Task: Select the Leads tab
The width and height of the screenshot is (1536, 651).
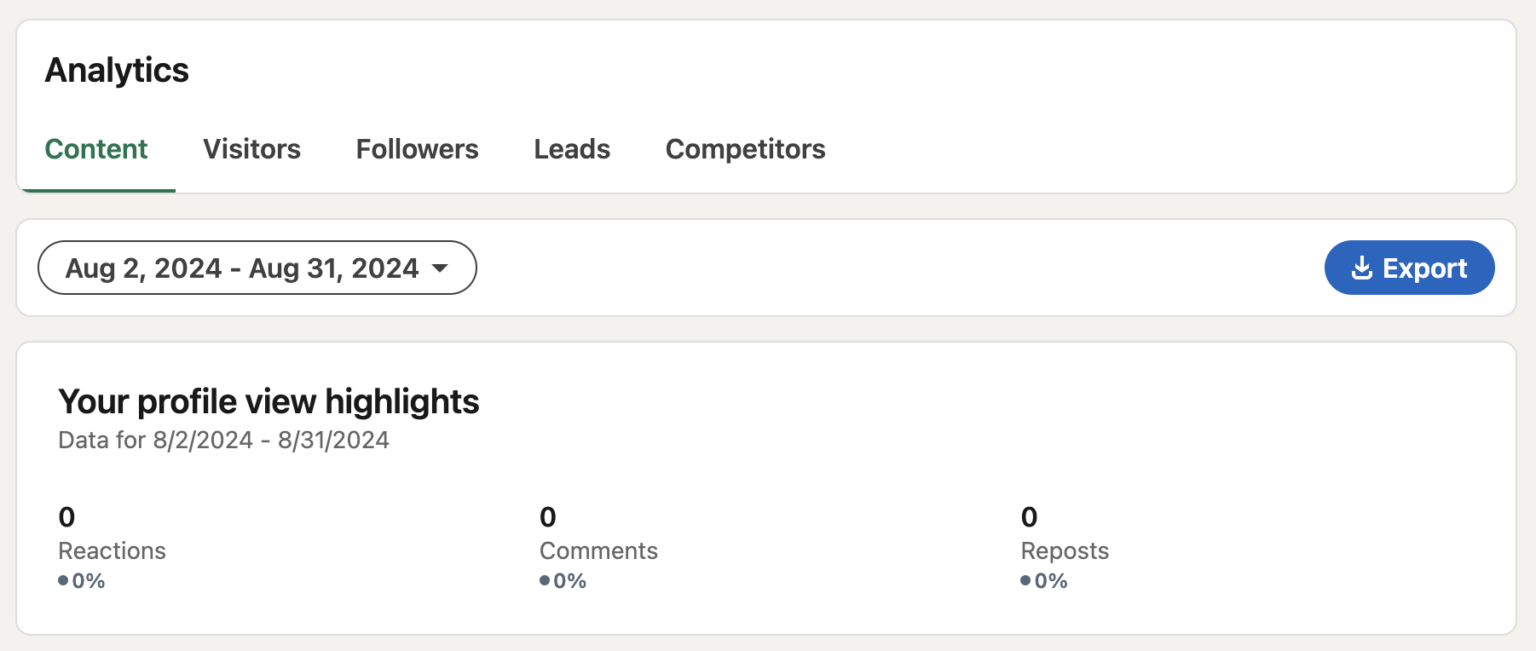Action: click(x=571, y=148)
